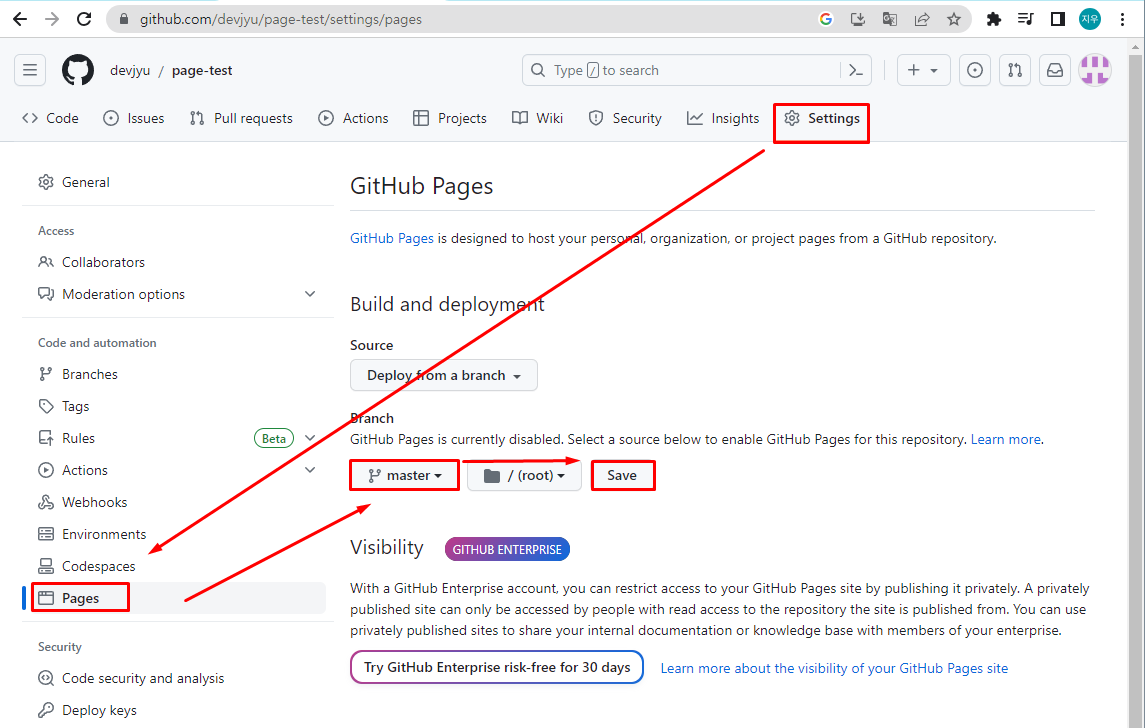Switch to the repository Security tab
This screenshot has width=1145, height=728.
pos(625,118)
